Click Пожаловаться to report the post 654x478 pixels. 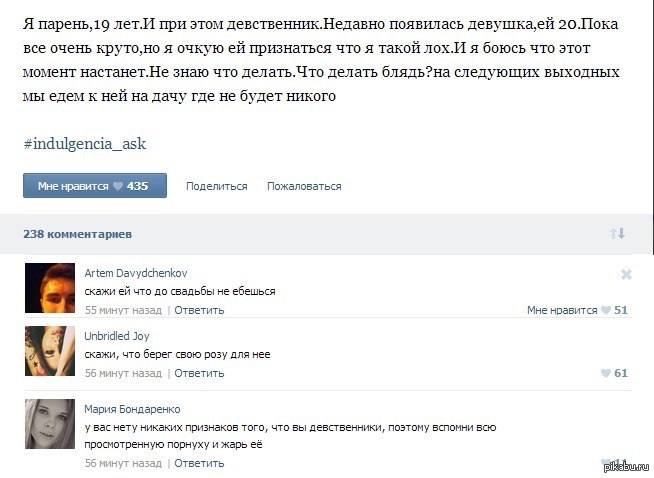click(304, 186)
